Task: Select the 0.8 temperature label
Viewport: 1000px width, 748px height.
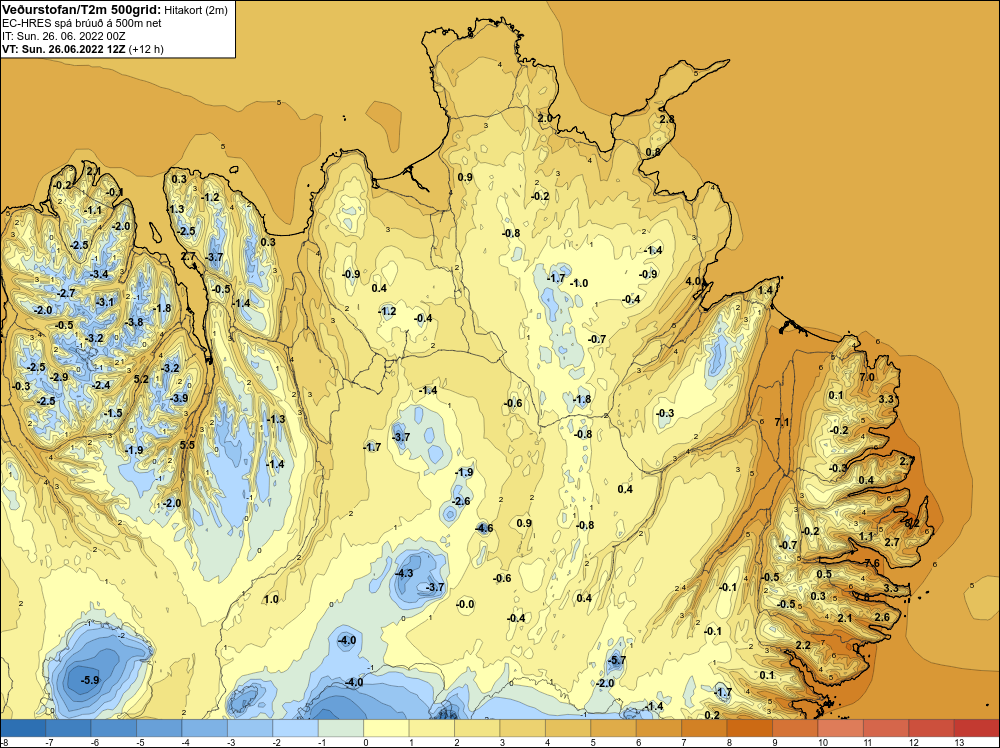Action: [653, 152]
